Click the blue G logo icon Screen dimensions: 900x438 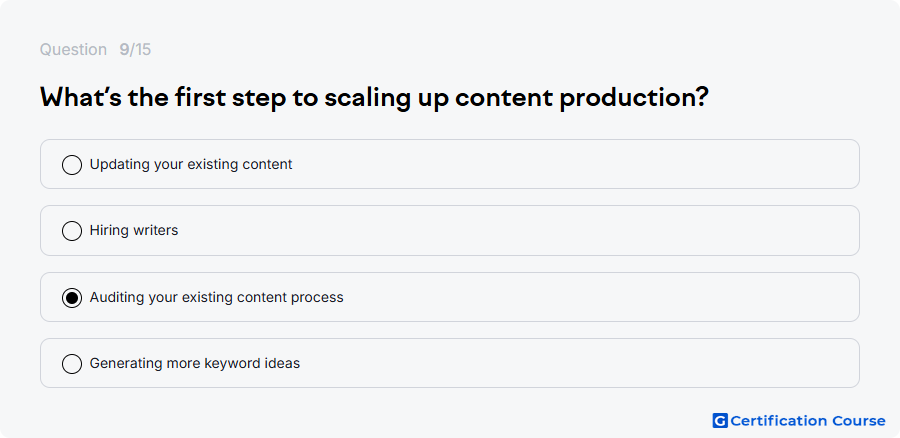(x=720, y=421)
